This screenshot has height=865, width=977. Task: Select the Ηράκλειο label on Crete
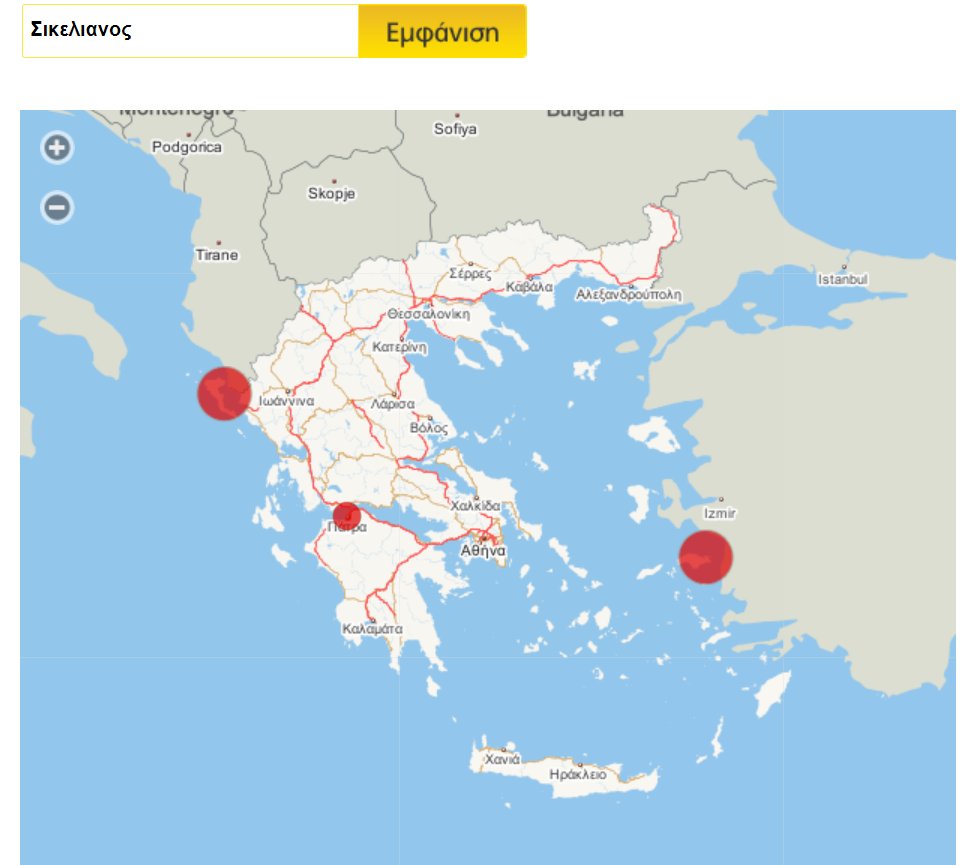pos(579,775)
